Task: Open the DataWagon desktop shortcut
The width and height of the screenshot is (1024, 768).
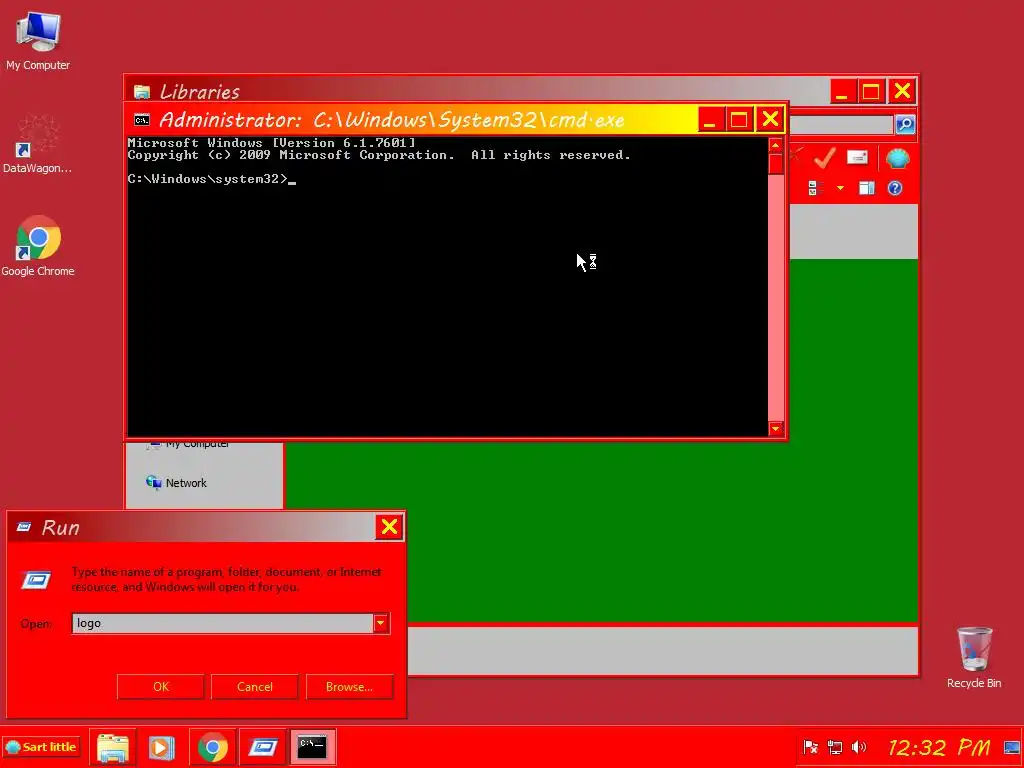Action: click(x=37, y=144)
